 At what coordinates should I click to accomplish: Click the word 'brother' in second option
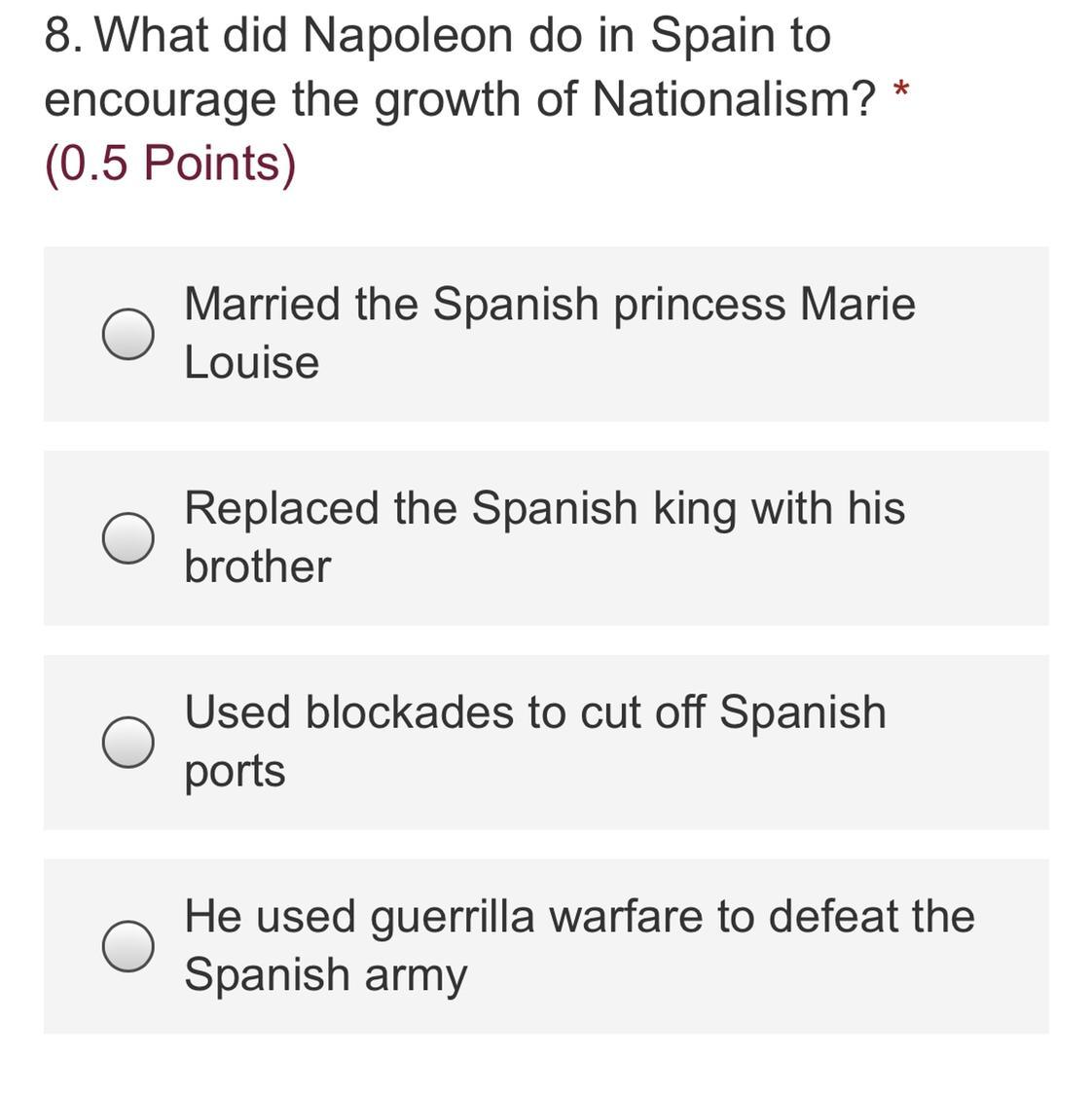[258, 566]
